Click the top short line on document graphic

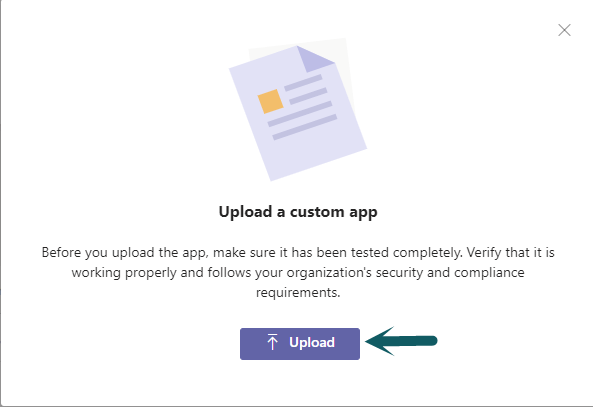click(x=303, y=83)
